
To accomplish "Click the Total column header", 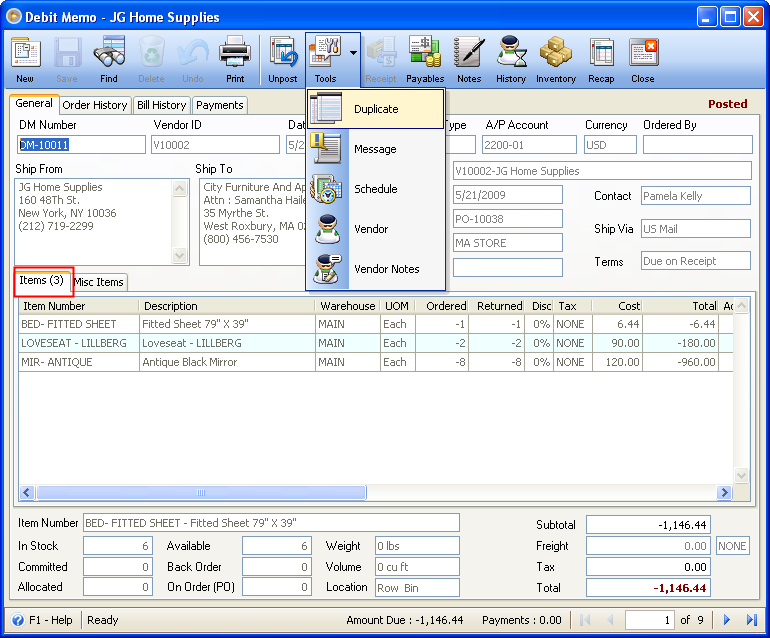I will click(x=681, y=306).
